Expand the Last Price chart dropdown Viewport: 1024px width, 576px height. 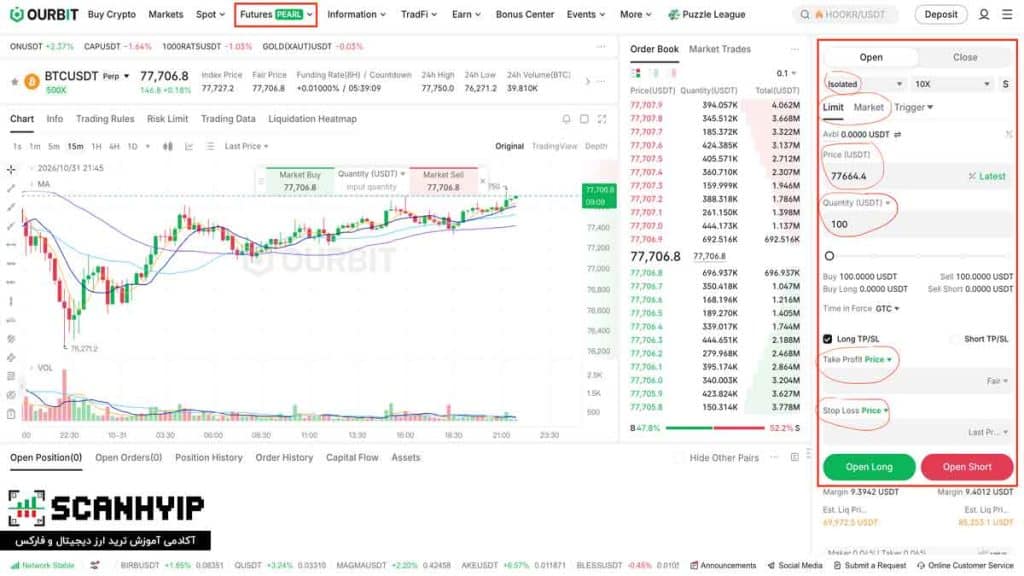(246, 146)
